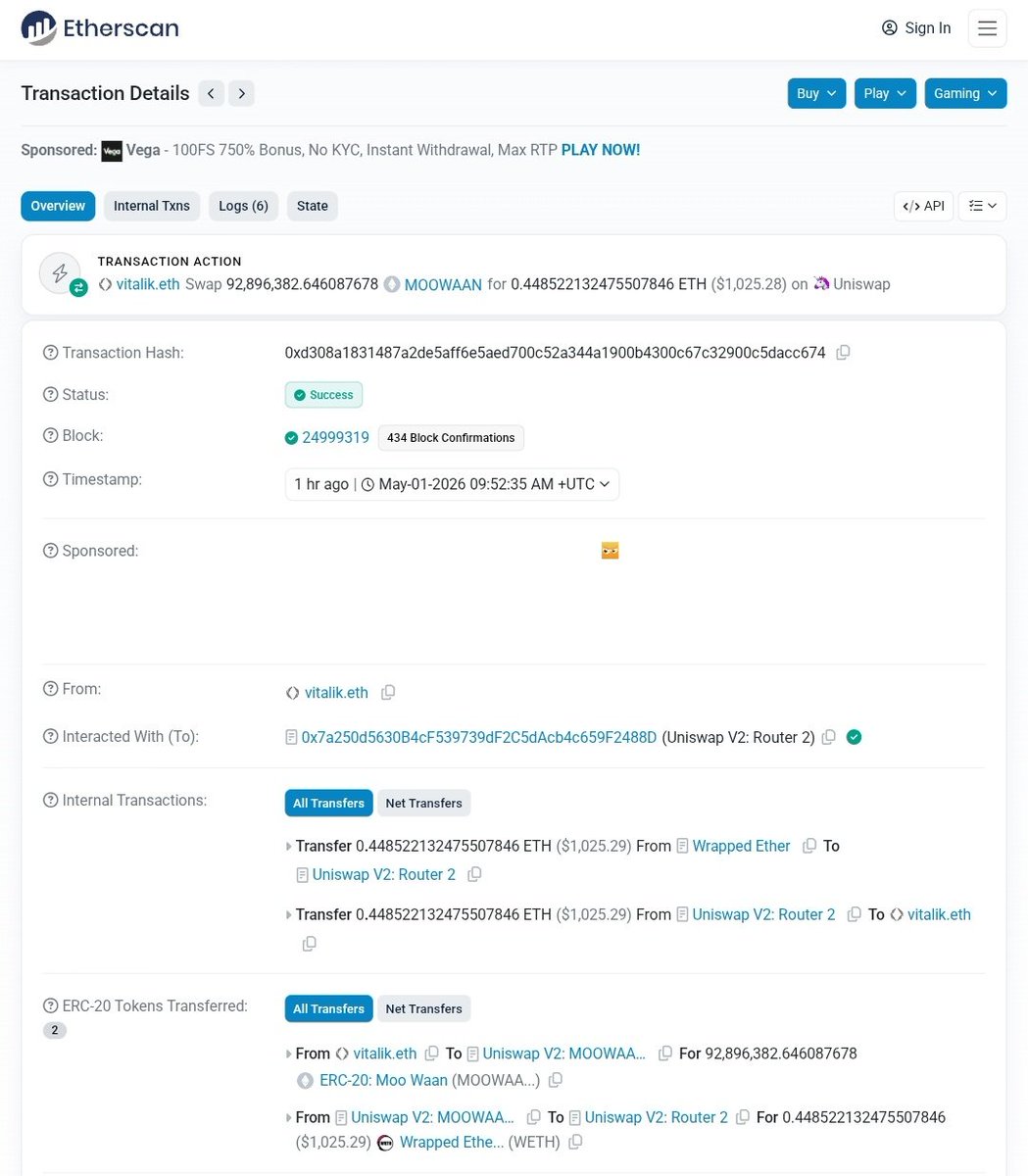Click the transaction action lightning icon
Viewport: 1028px width, 1176px height.
coord(60,273)
